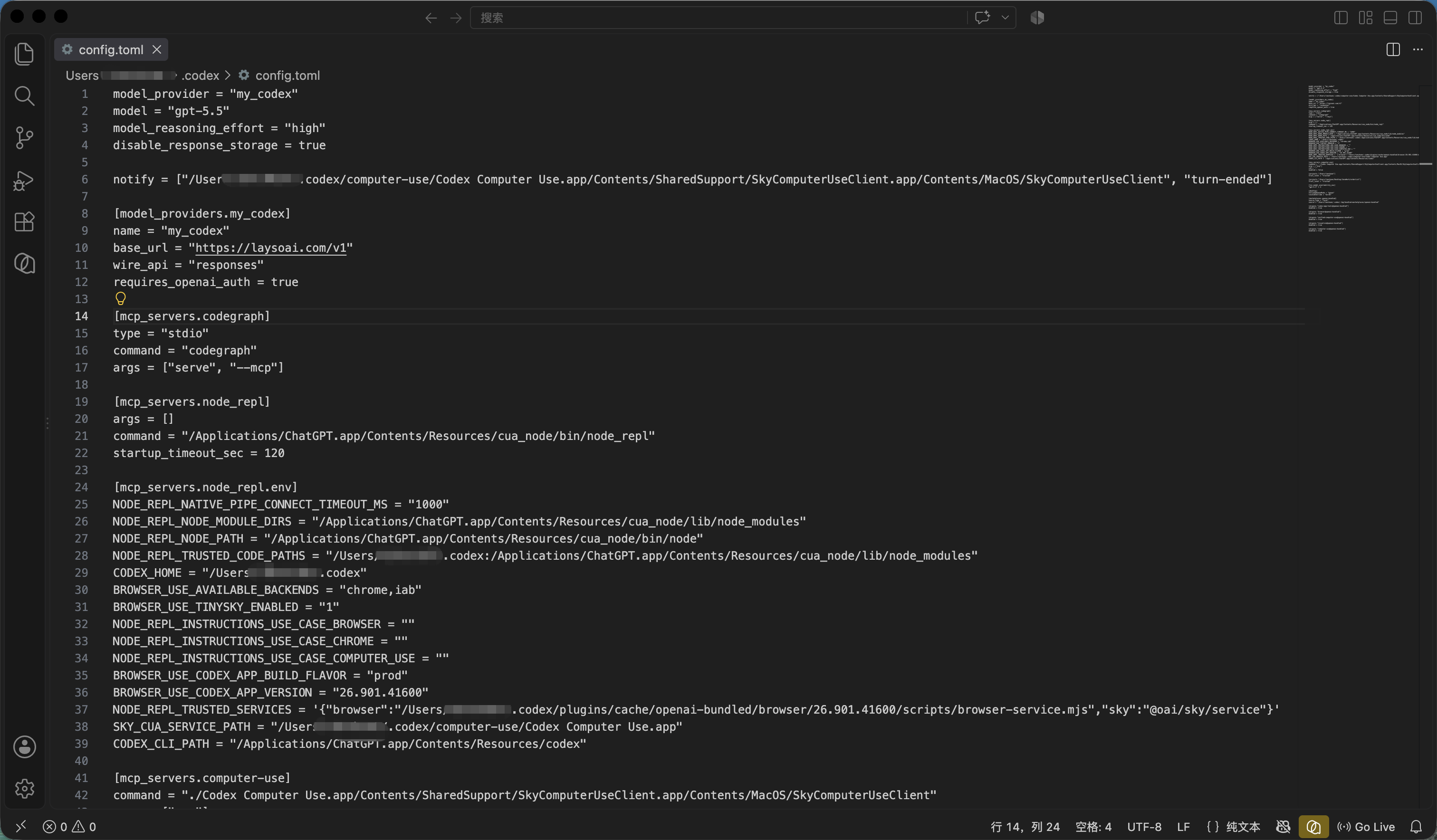Click the lightbulb code action on line 13

point(120,298)
